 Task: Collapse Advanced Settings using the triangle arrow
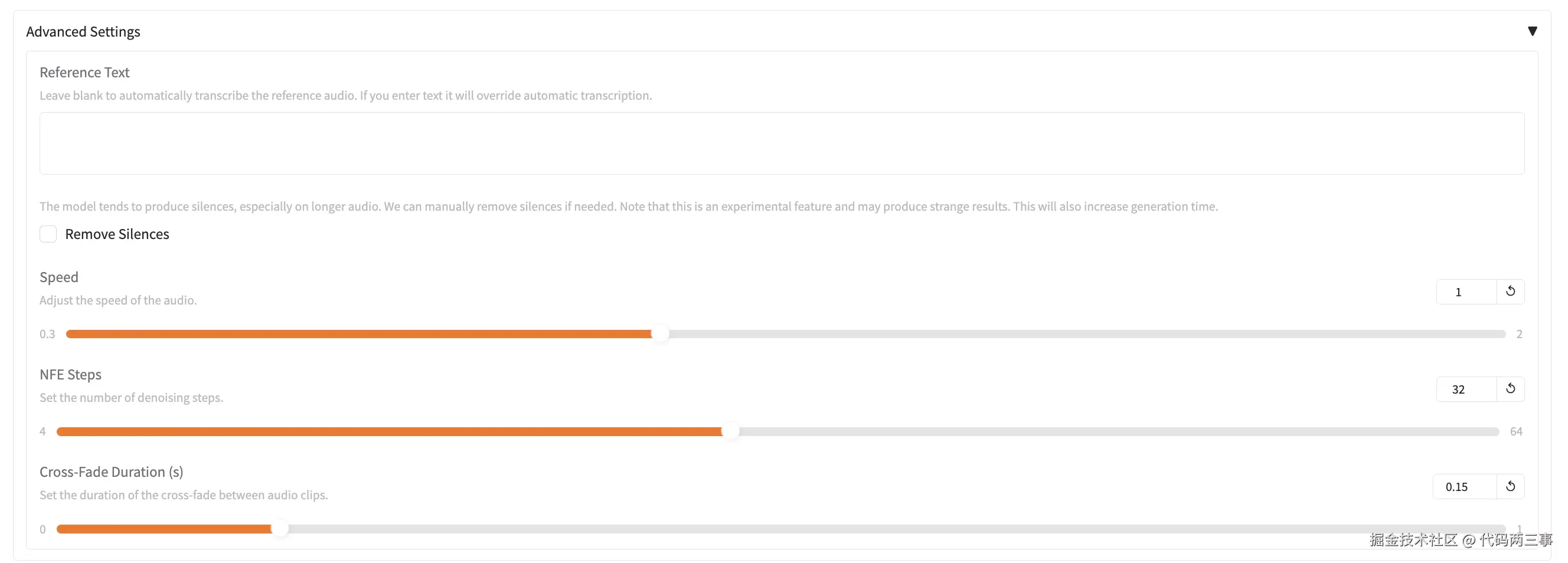click(1532, 31)
